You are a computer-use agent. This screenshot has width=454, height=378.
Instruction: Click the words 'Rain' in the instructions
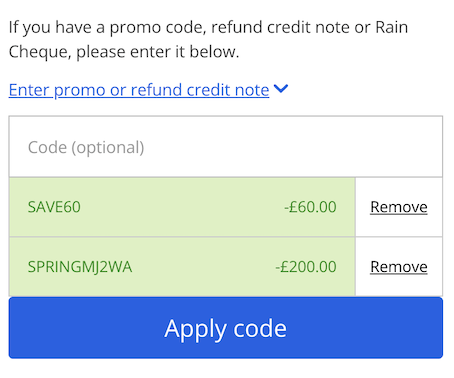(x=392, y=27)
